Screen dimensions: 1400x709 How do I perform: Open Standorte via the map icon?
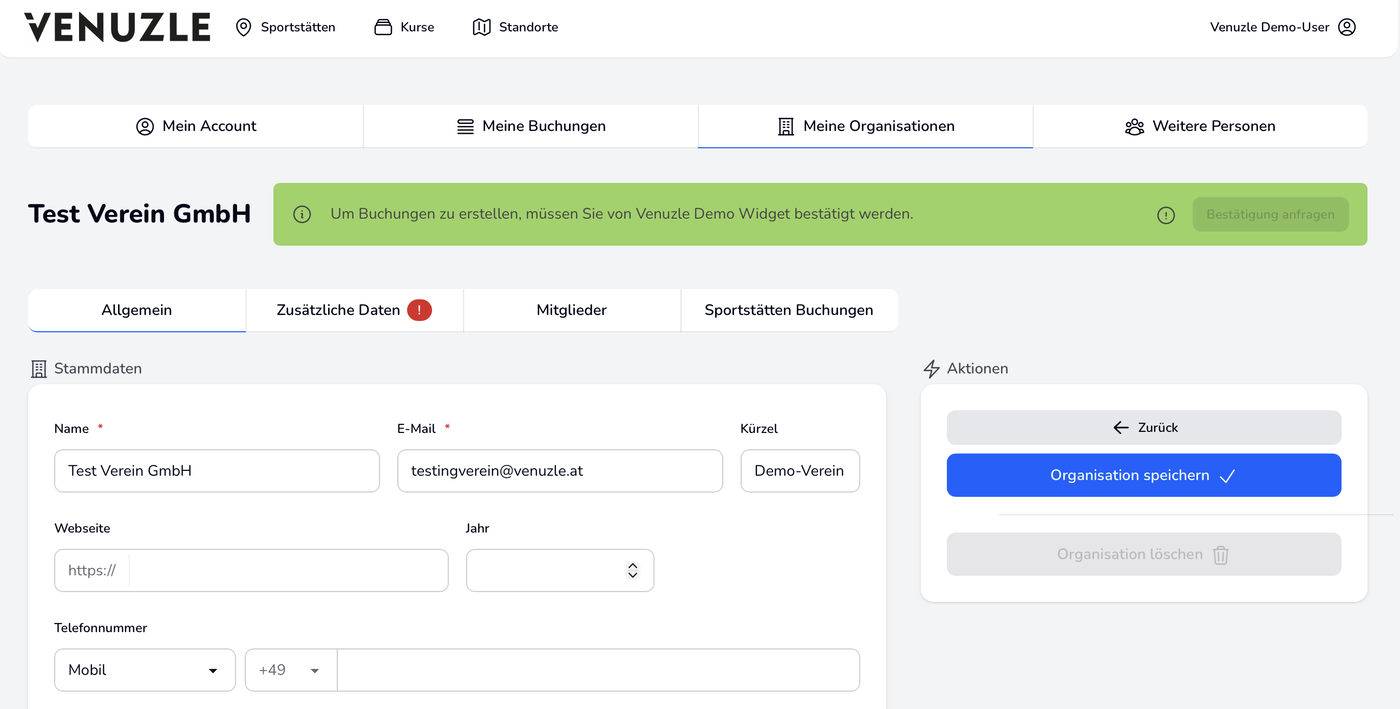tap(482, 27)
